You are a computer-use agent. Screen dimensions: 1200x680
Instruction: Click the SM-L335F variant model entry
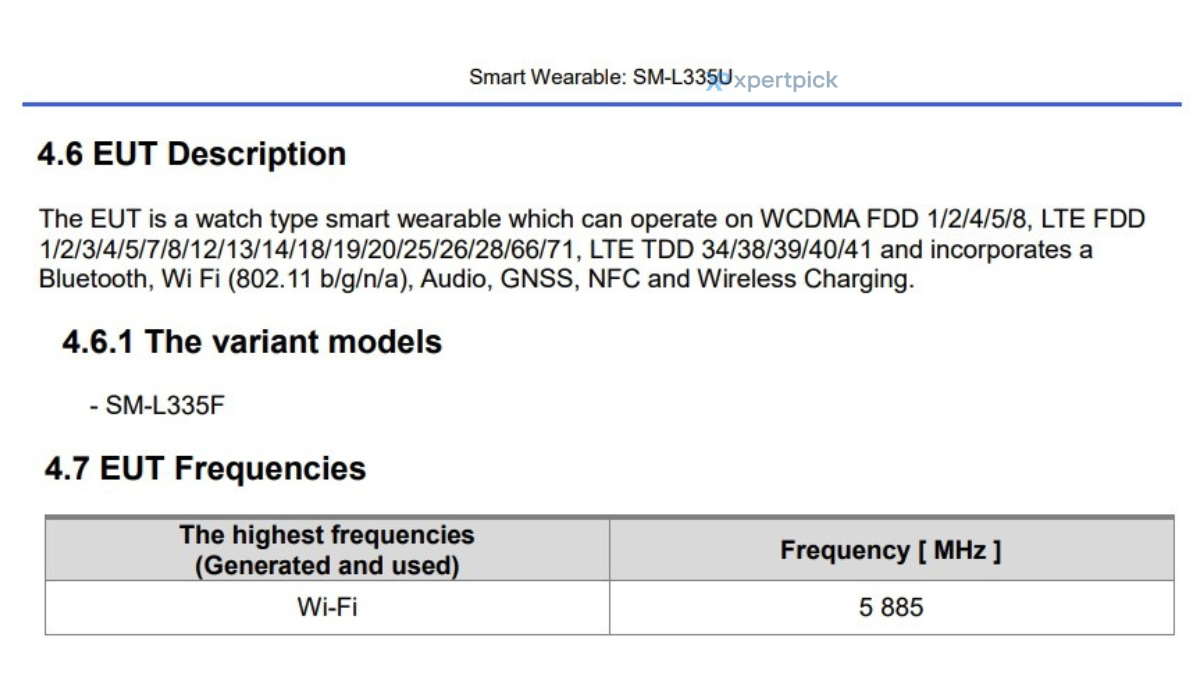(165, 406)
